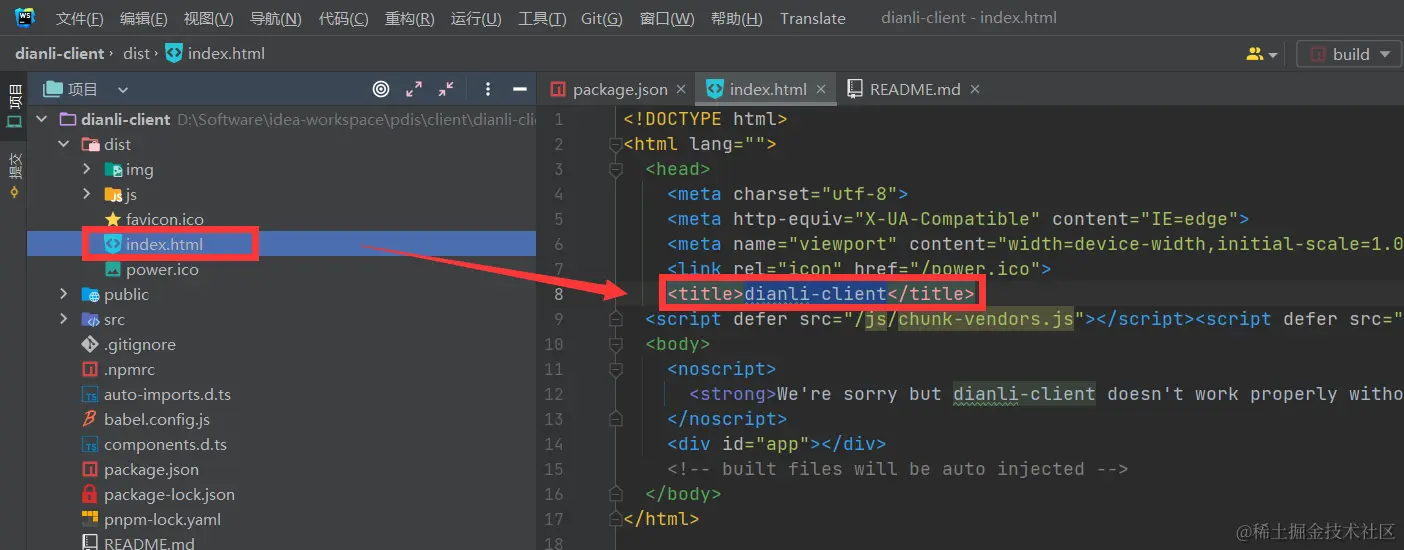Fold the html tag at line 2
The image size is (1404, 550).
tap(616, 144)
